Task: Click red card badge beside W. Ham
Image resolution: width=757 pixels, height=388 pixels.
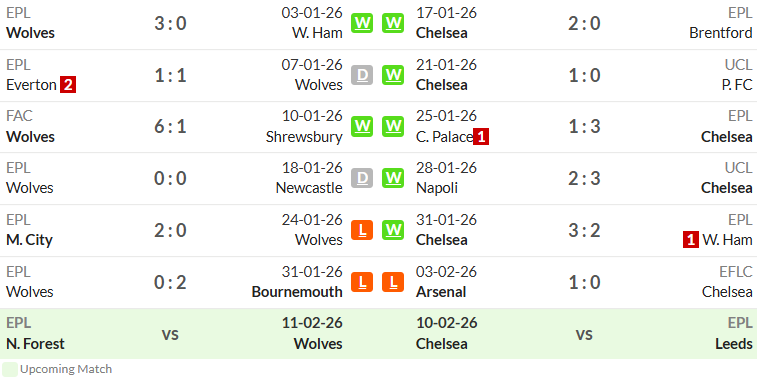Action: [691, 240]
